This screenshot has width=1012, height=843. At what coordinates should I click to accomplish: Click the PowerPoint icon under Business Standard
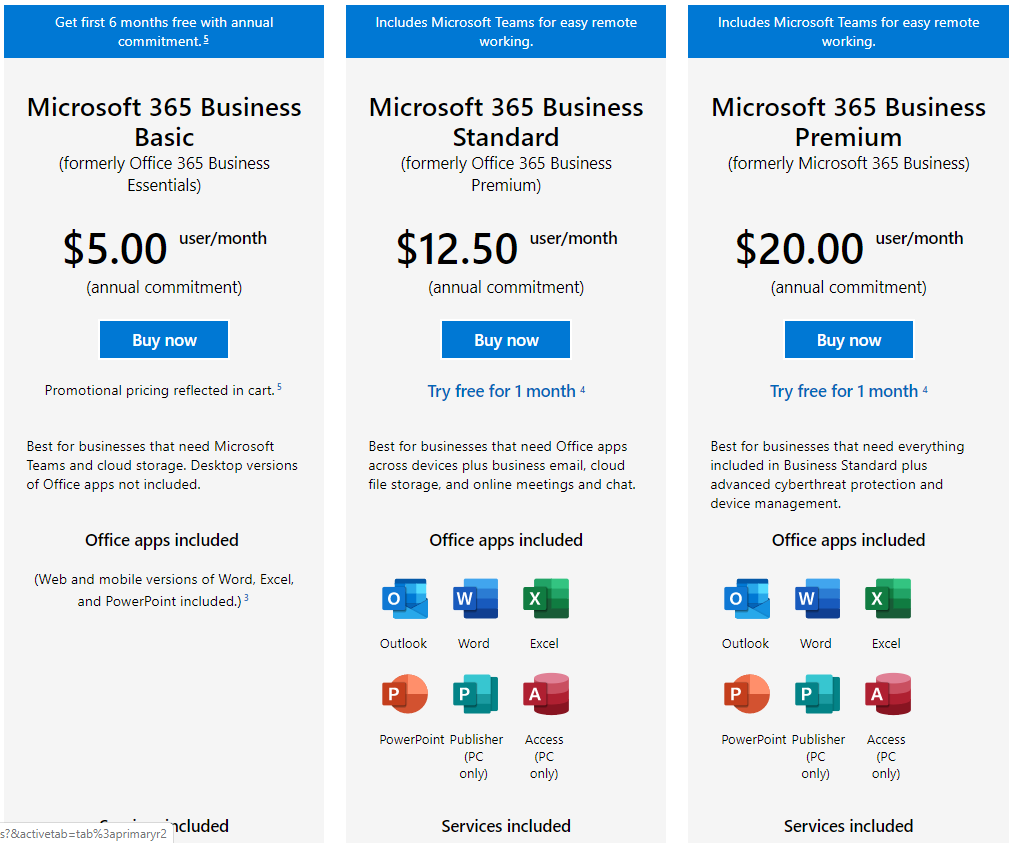click(x=405, y=694)
